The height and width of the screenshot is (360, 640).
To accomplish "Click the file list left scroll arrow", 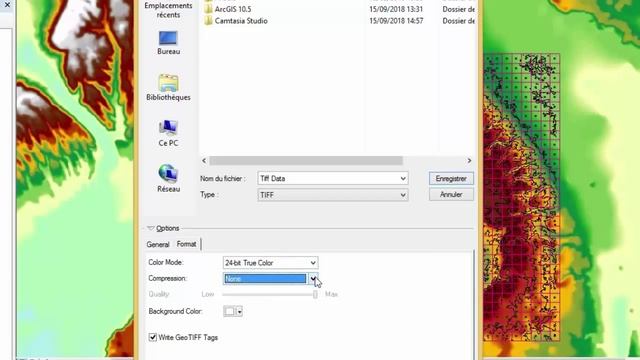I will (x=204, y=161).
